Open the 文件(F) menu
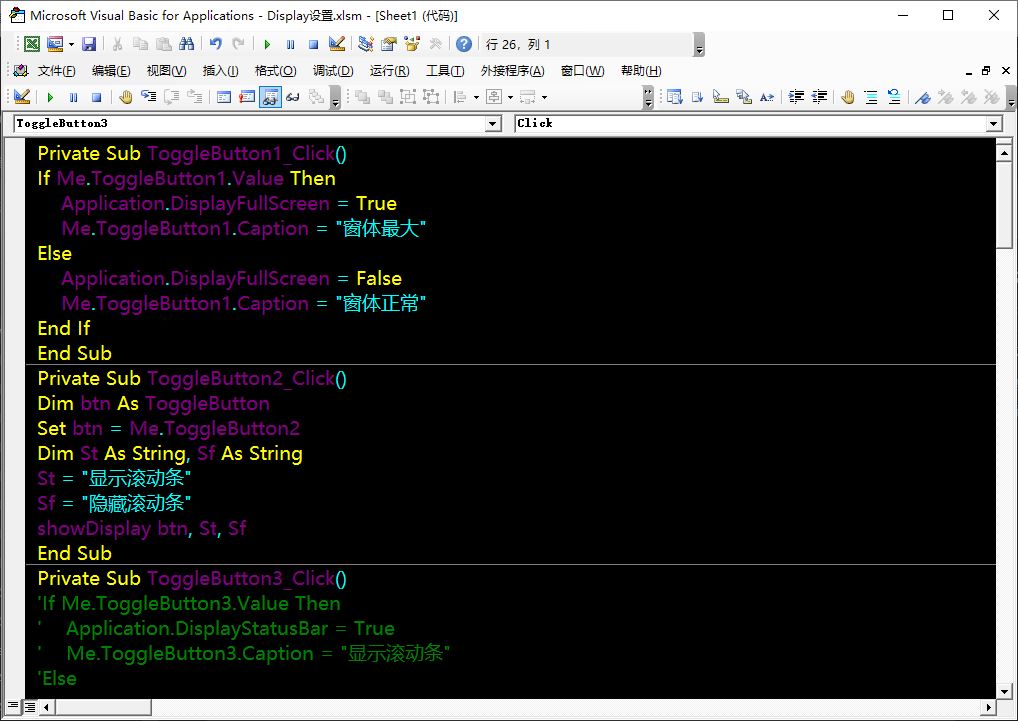The image size is (1018, 721). [56, 71]
